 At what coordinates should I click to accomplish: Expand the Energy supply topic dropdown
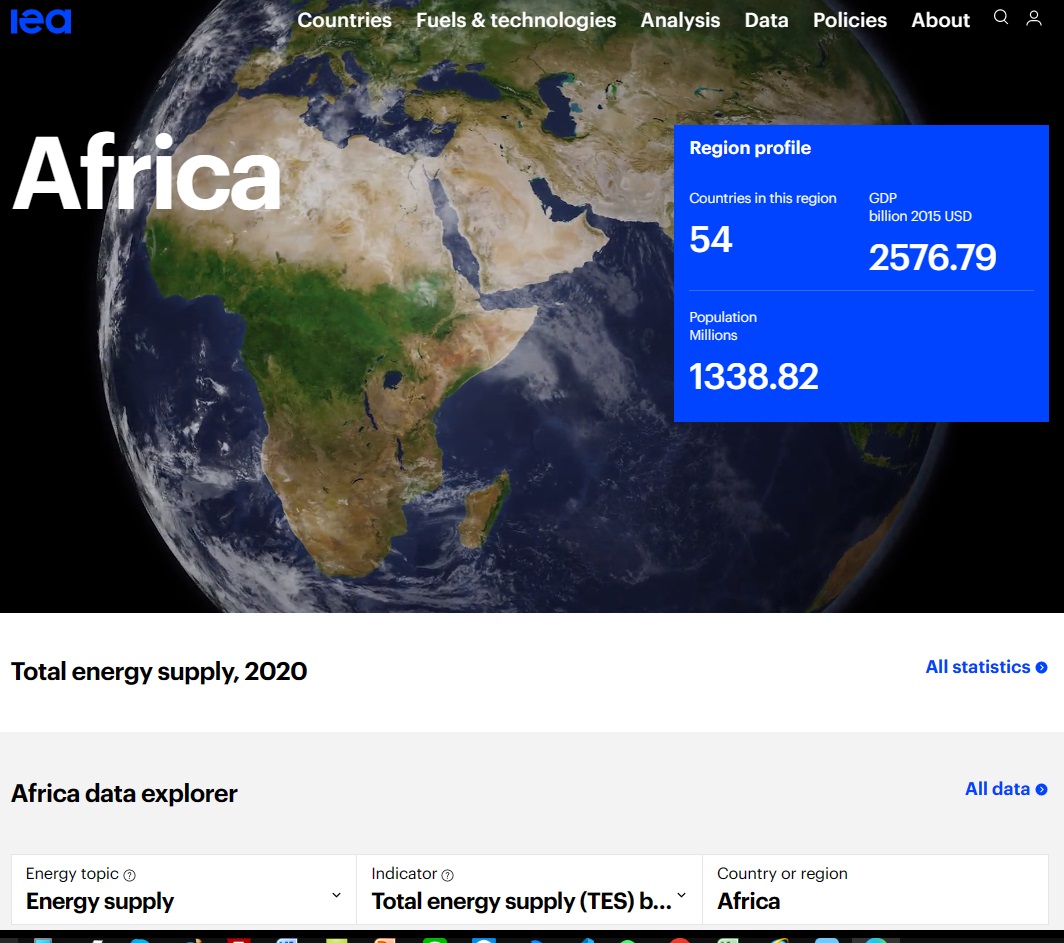(x=184, y=889)
